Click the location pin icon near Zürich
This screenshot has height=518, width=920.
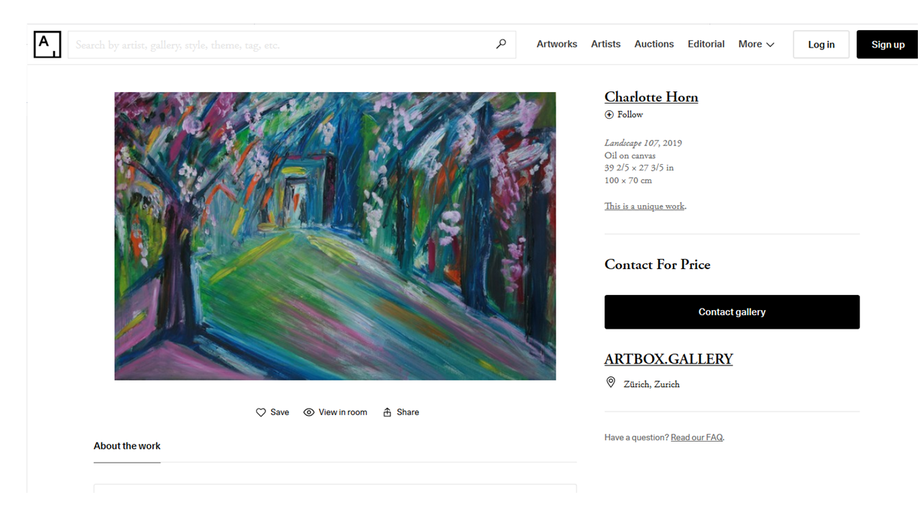coord(611,382)
